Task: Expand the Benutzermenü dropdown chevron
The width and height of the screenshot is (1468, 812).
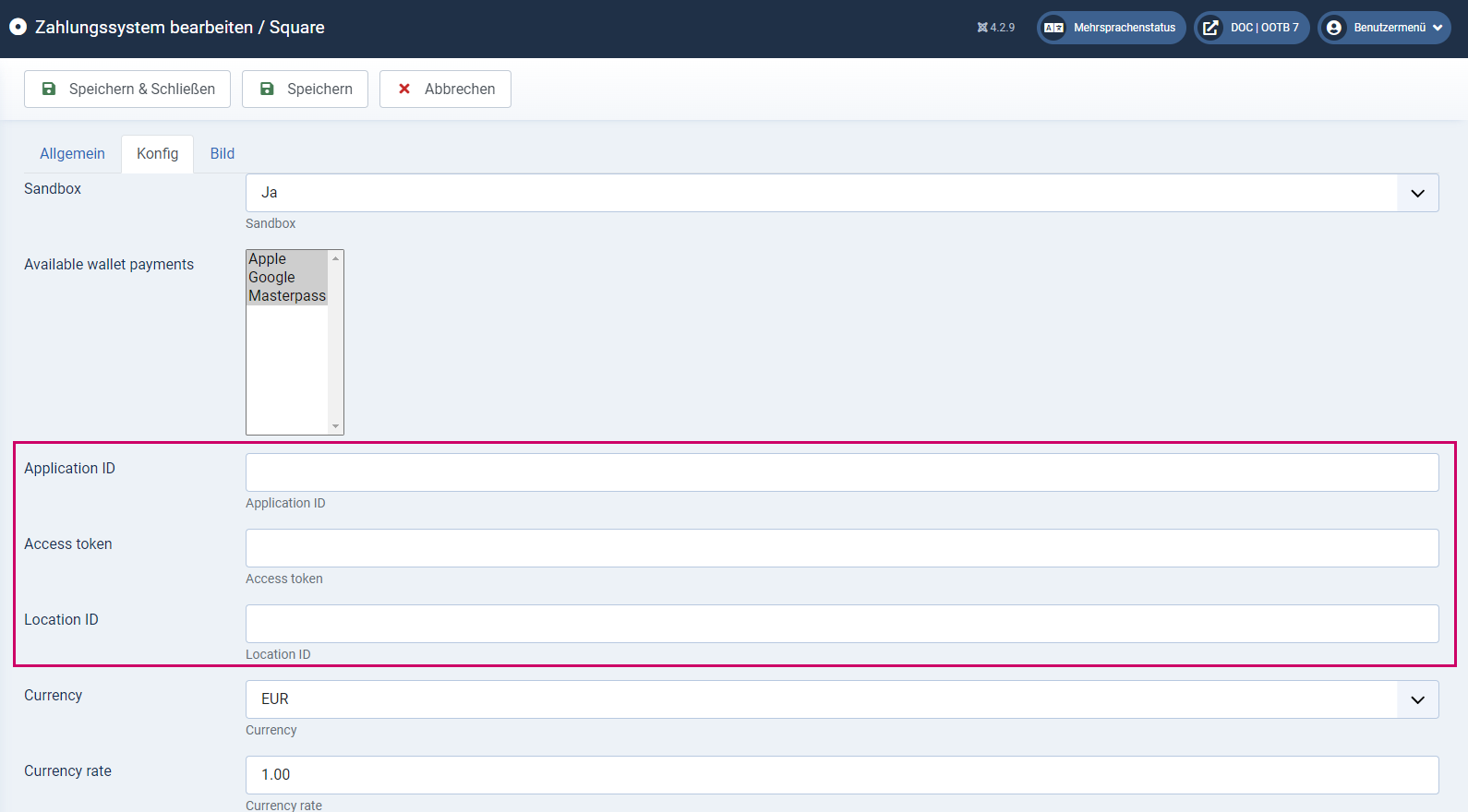Action: 1438,28
